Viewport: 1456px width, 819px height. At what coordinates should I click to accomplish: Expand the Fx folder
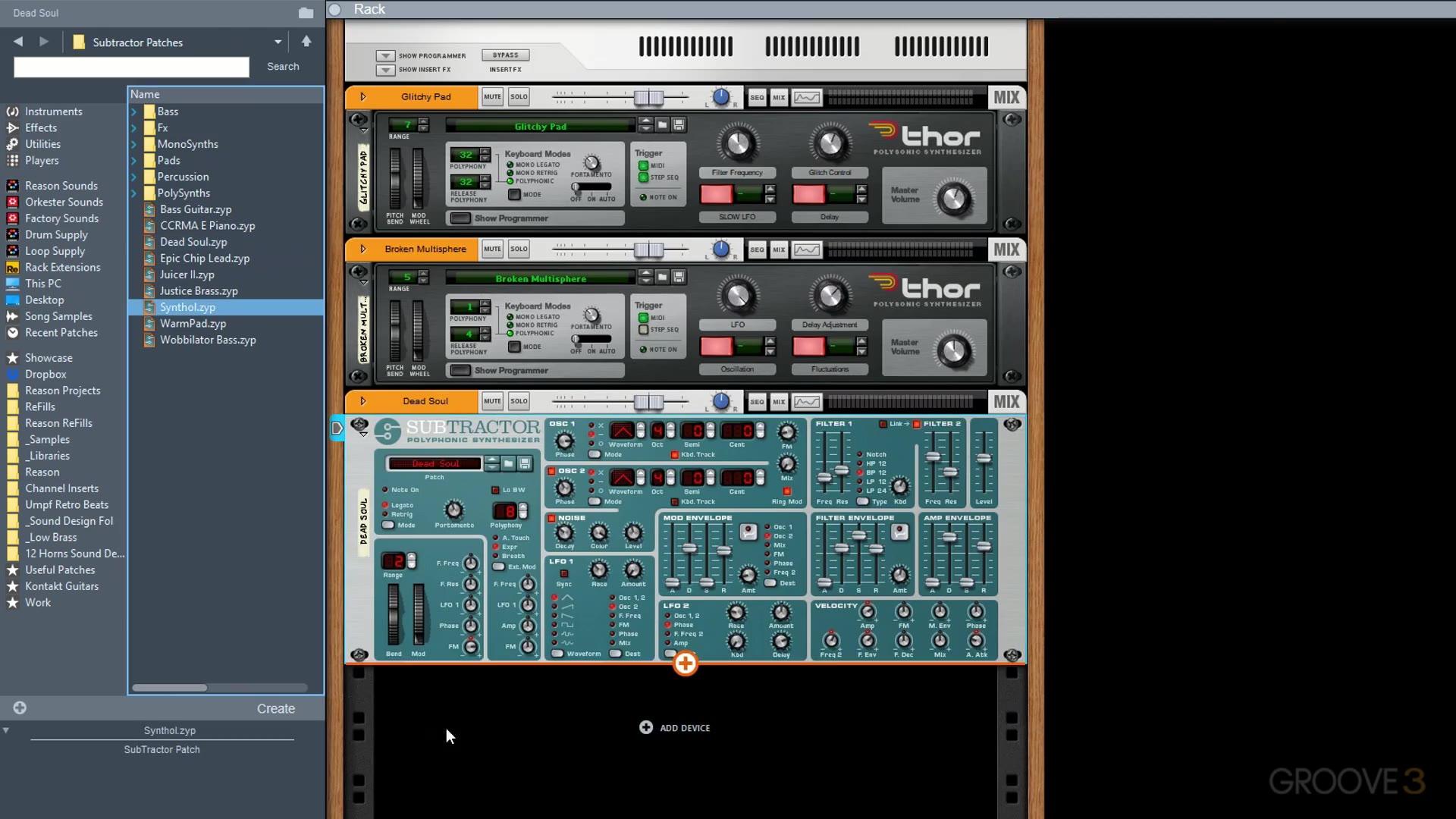pyautogui.click(x=134, y=128)
